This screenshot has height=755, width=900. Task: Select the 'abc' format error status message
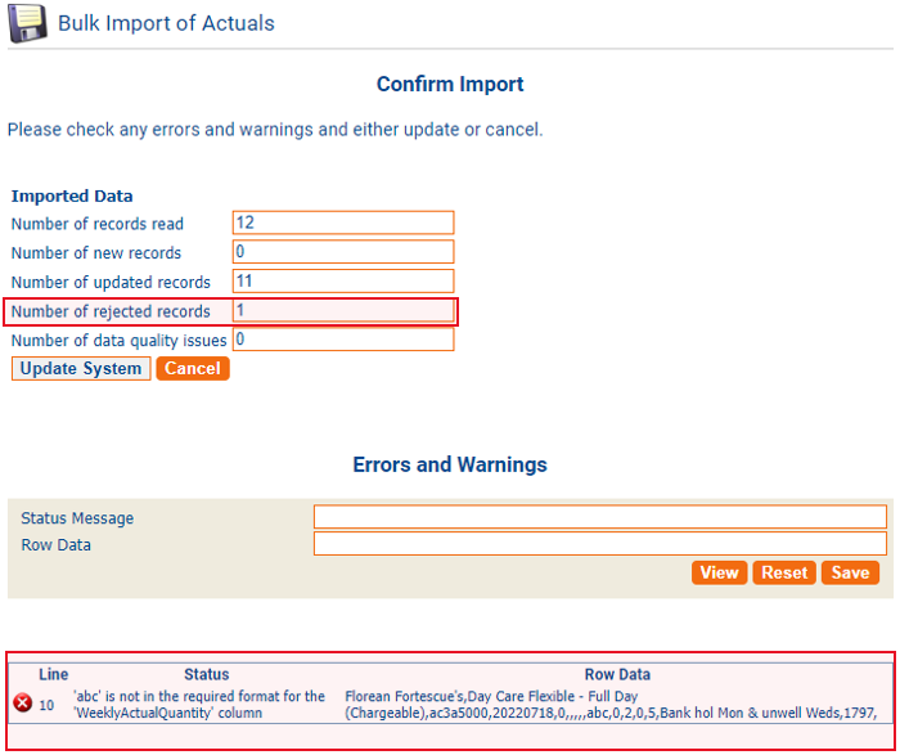pos(199,704)
